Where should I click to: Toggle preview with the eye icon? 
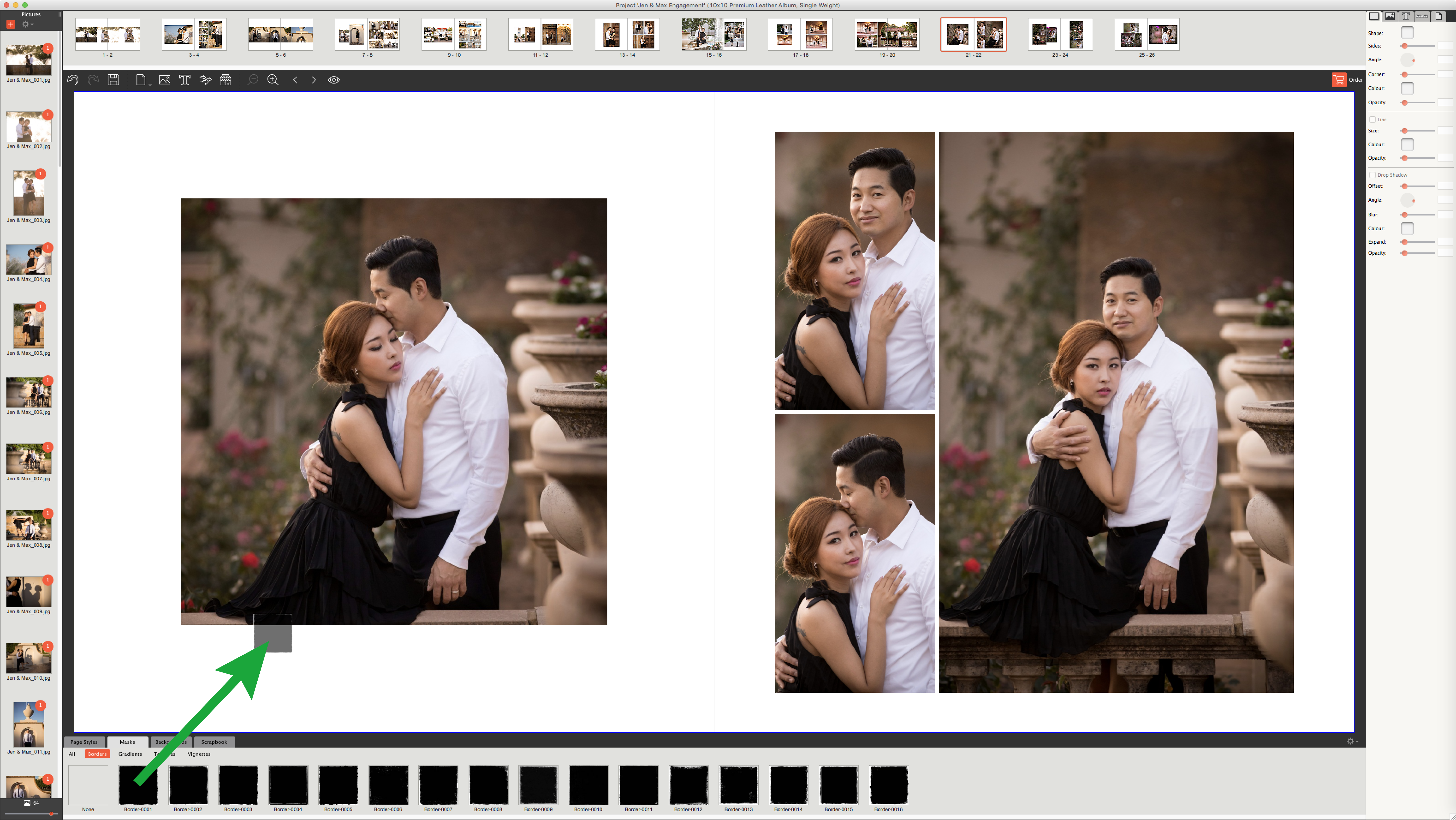tap(334, 80)
